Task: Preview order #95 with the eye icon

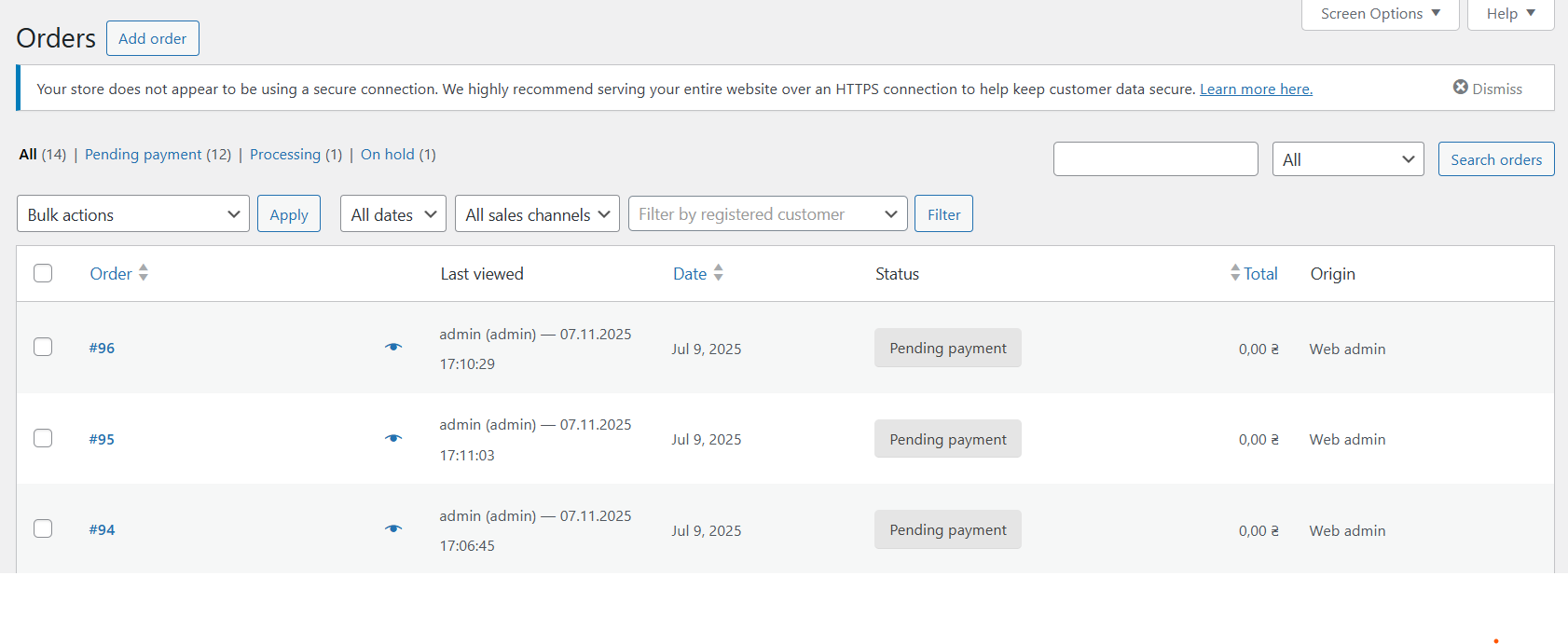Action: [393, 438]
